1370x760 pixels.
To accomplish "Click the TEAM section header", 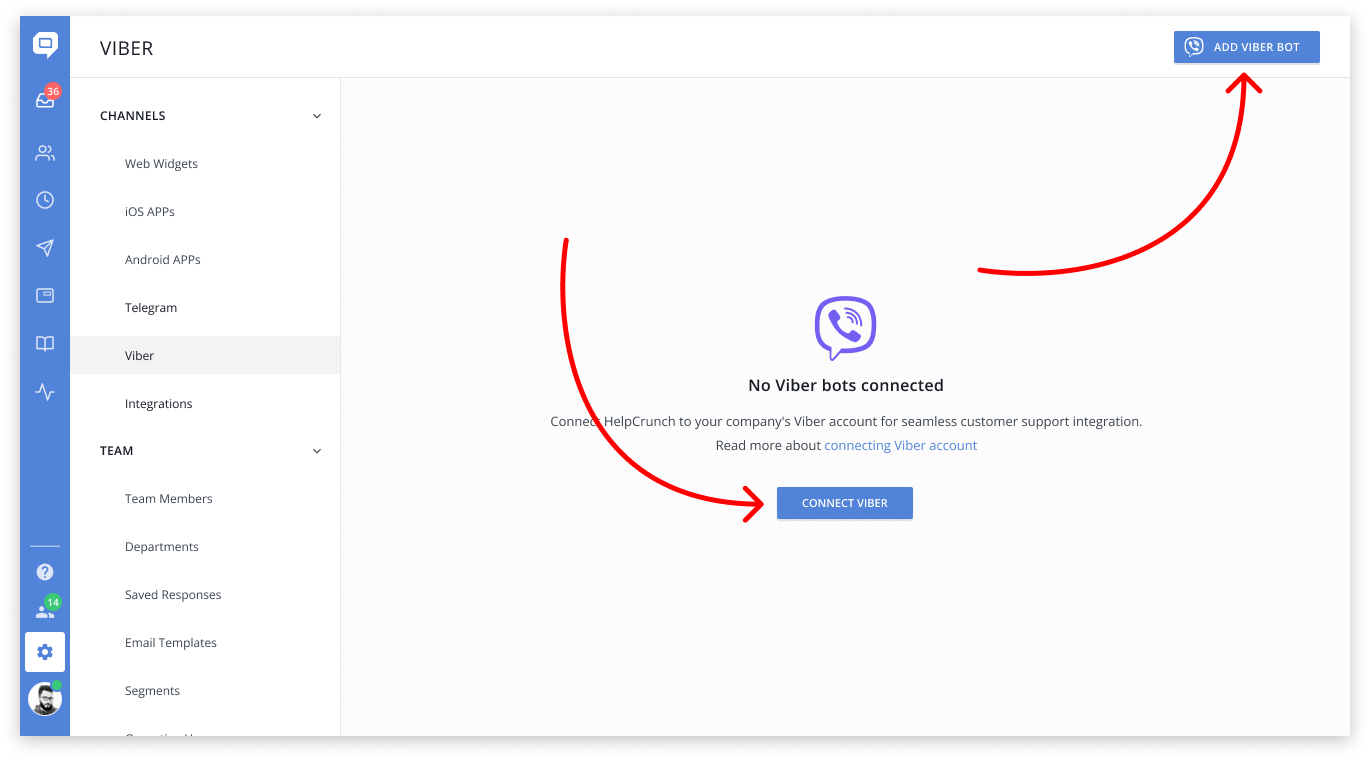I will point(117,451).
